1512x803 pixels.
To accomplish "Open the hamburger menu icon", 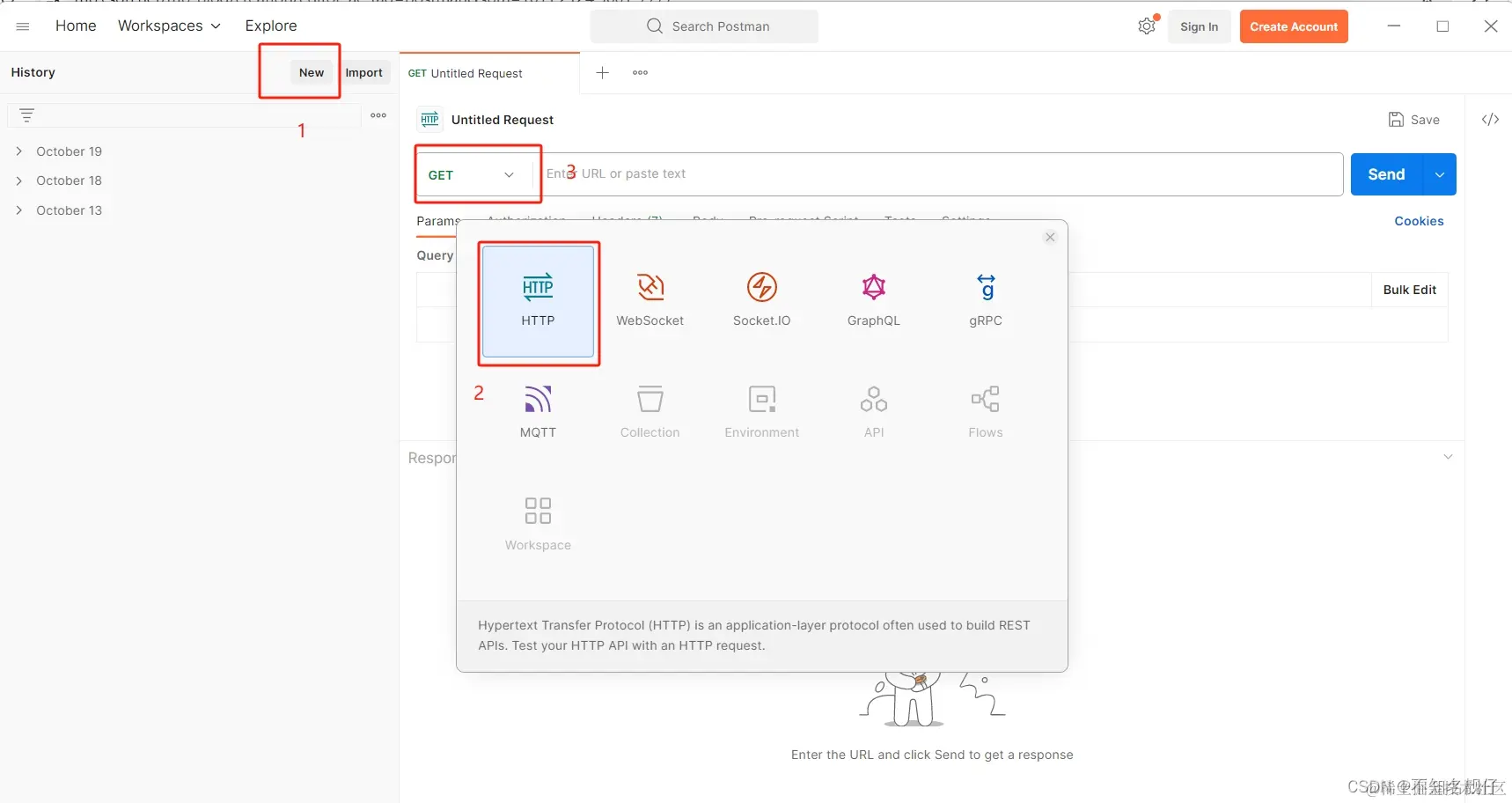I will point(23,26).
